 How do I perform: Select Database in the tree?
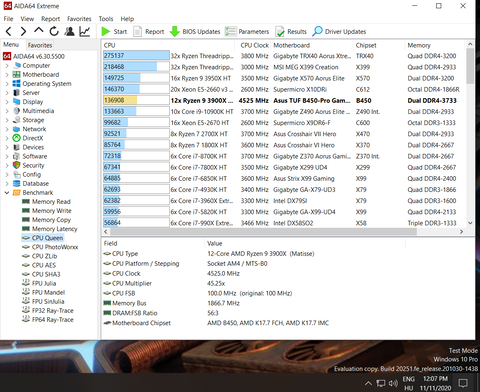(31, 184)
